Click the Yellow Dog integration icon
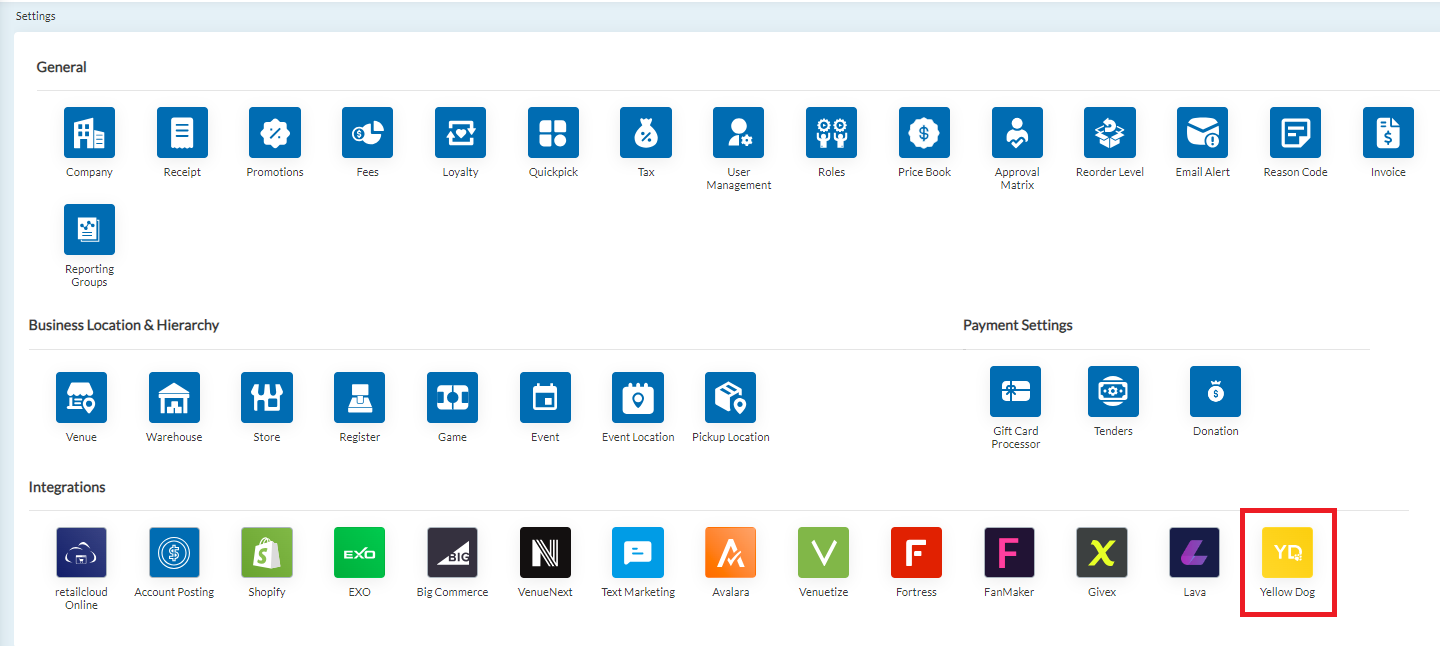The image size is (1440, 646). point(1287,552)
